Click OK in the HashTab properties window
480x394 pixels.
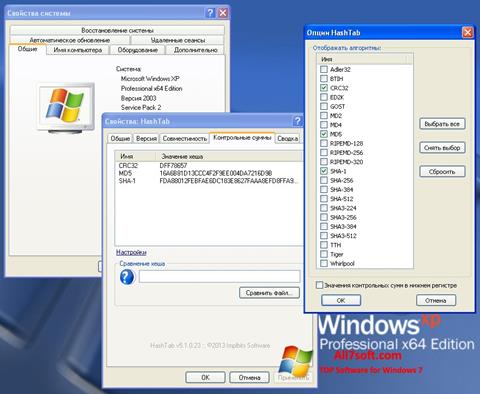point(205,378)
